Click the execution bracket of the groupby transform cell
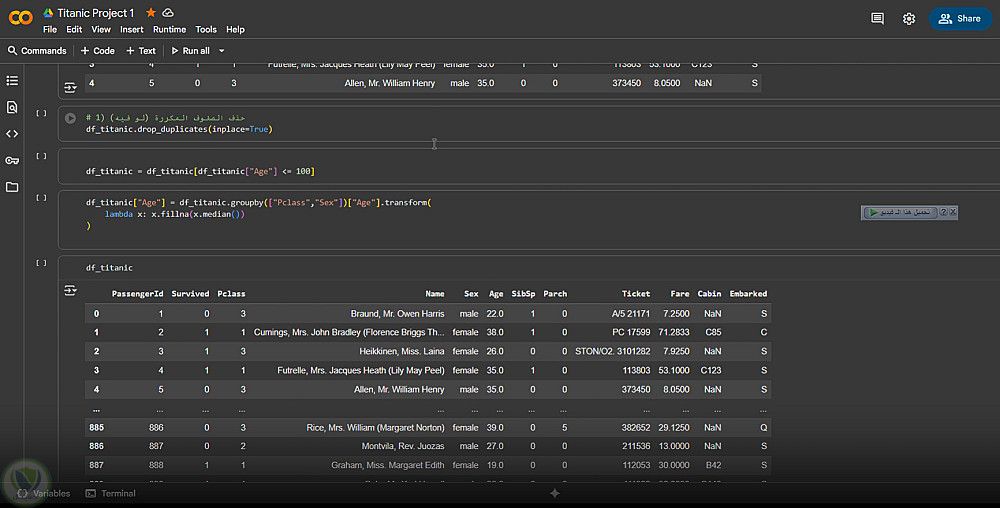Image resolution: width=1000 pixels, height=508 pixels. 41,198
